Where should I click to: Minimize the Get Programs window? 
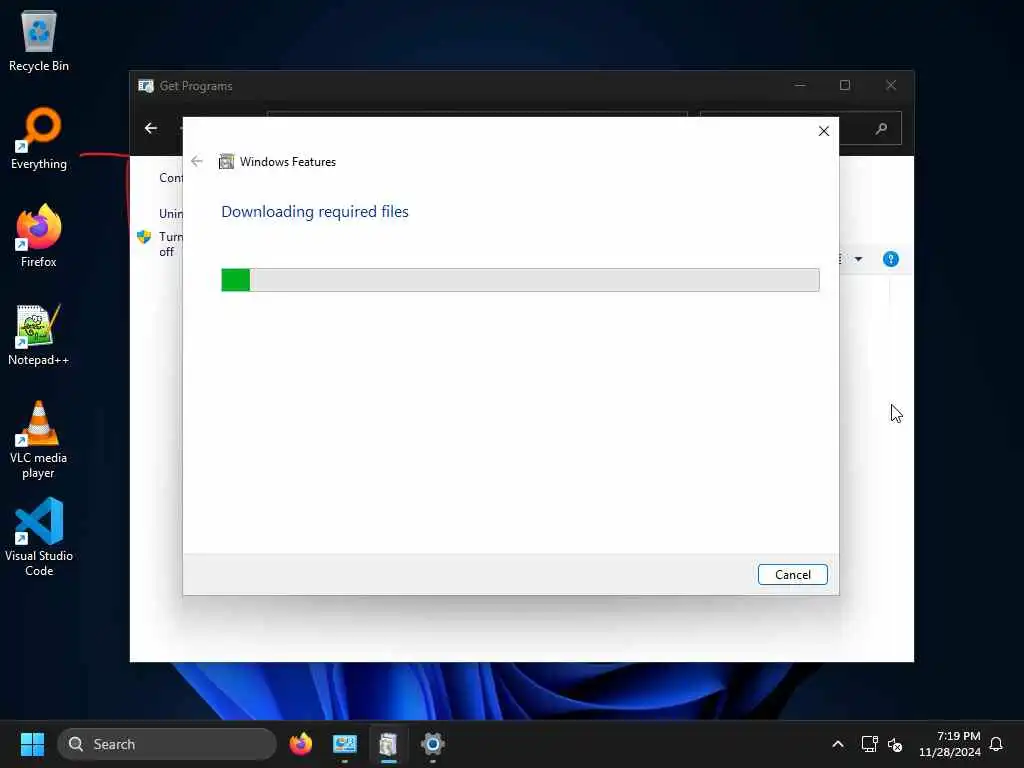[799, 86]
